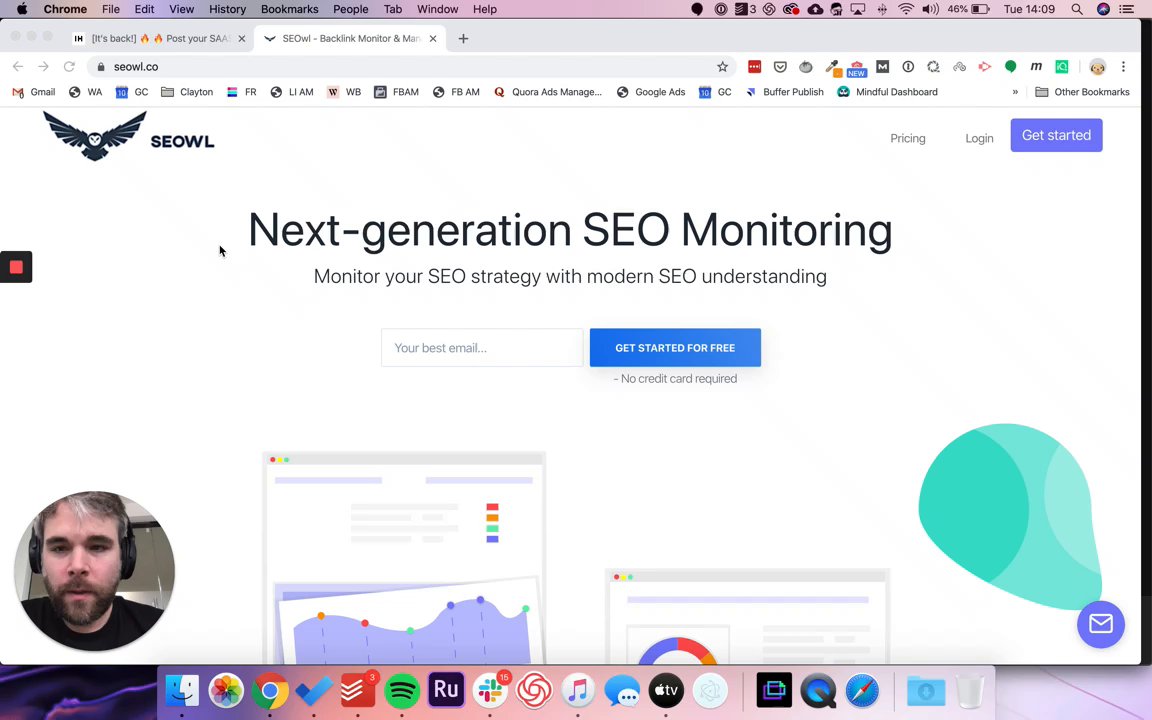Open the Quora Ads Manager bookmark
Viewport: 1152px width, 720px height.
[x=547, y=92]
